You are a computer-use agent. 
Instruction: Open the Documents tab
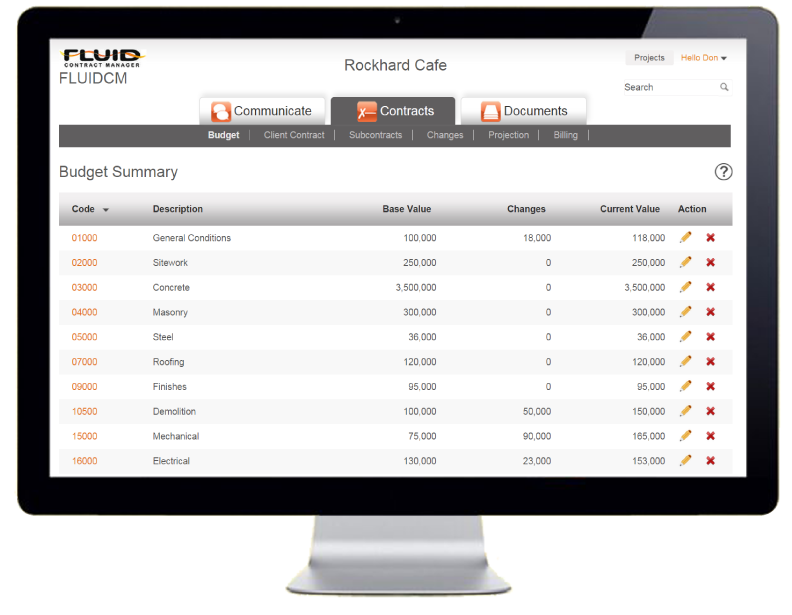524,111
